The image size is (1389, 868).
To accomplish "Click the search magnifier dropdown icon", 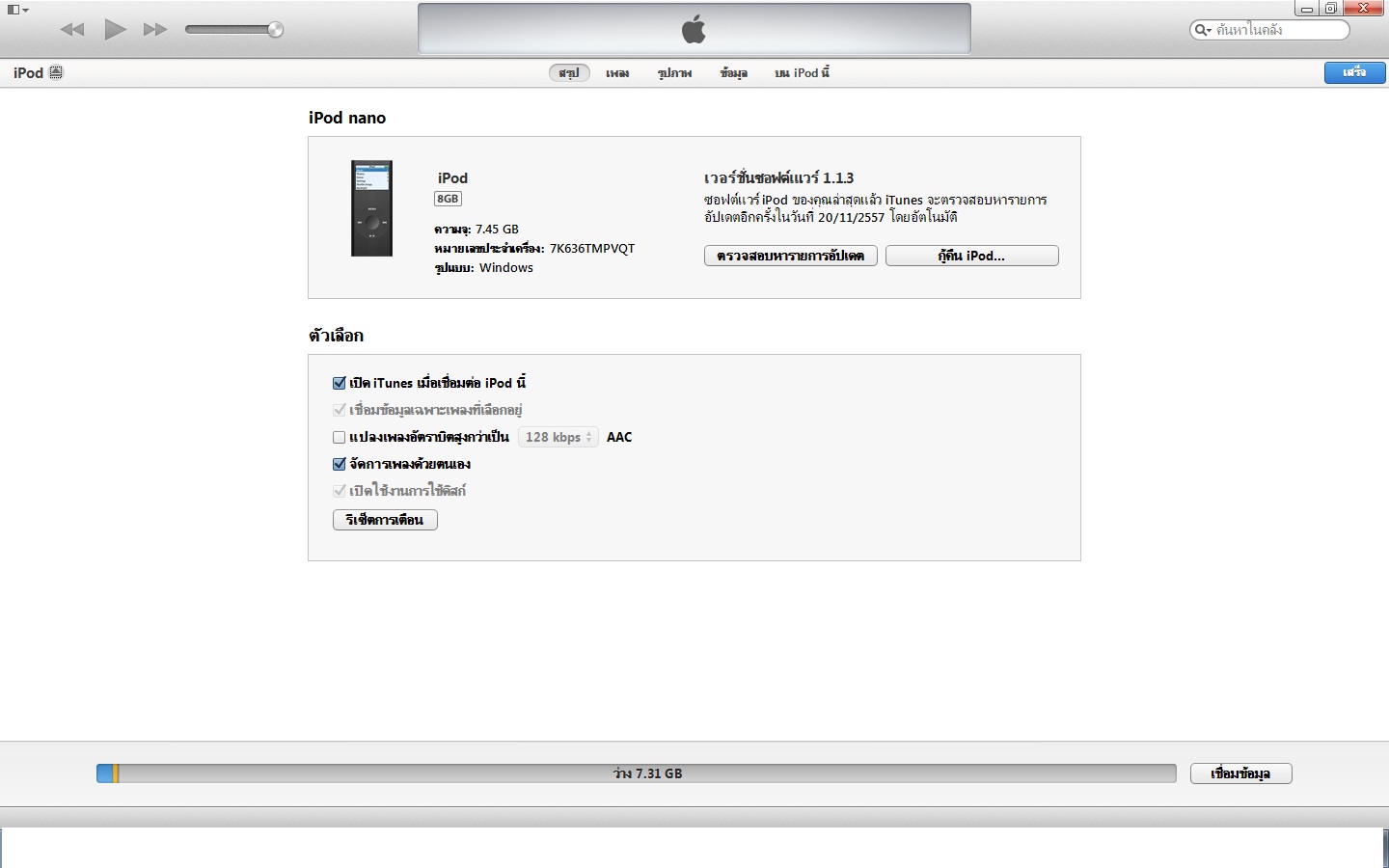I will click(x=1203, y=30).
